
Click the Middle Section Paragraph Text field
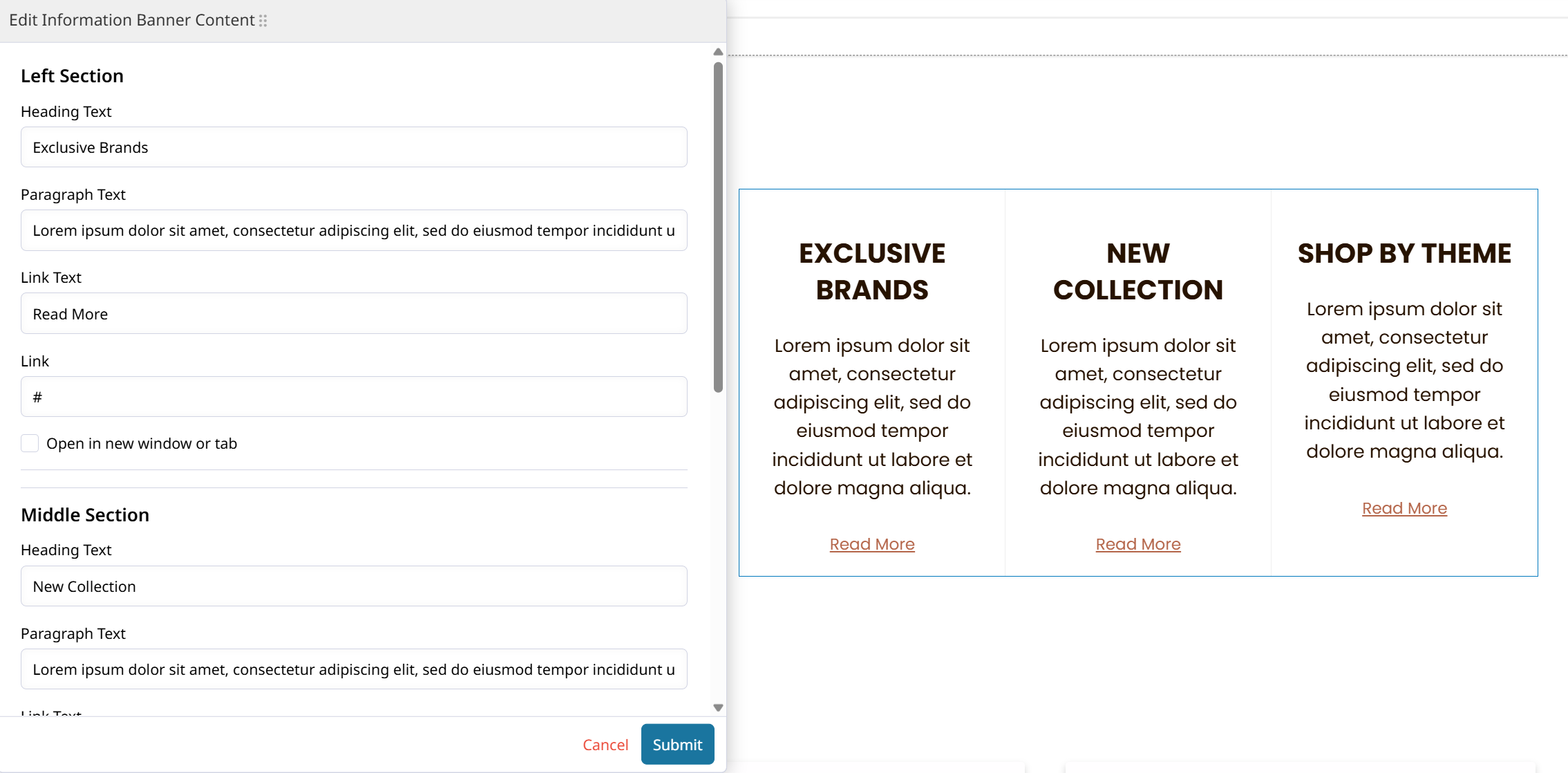click(x=354, y=669)
